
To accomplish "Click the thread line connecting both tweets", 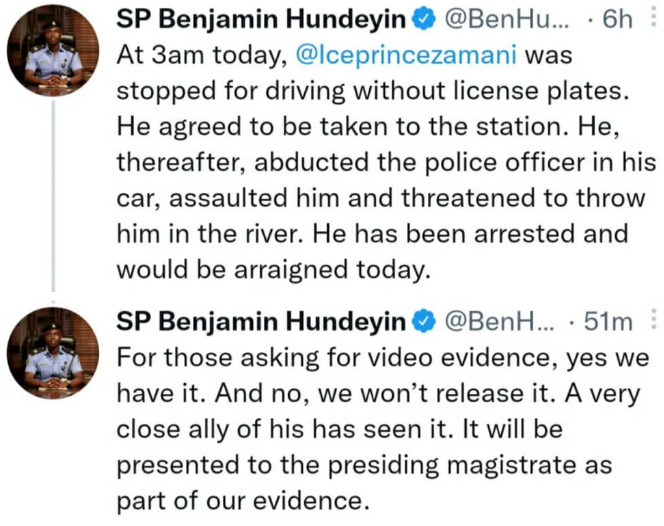I will click(57, 200).
